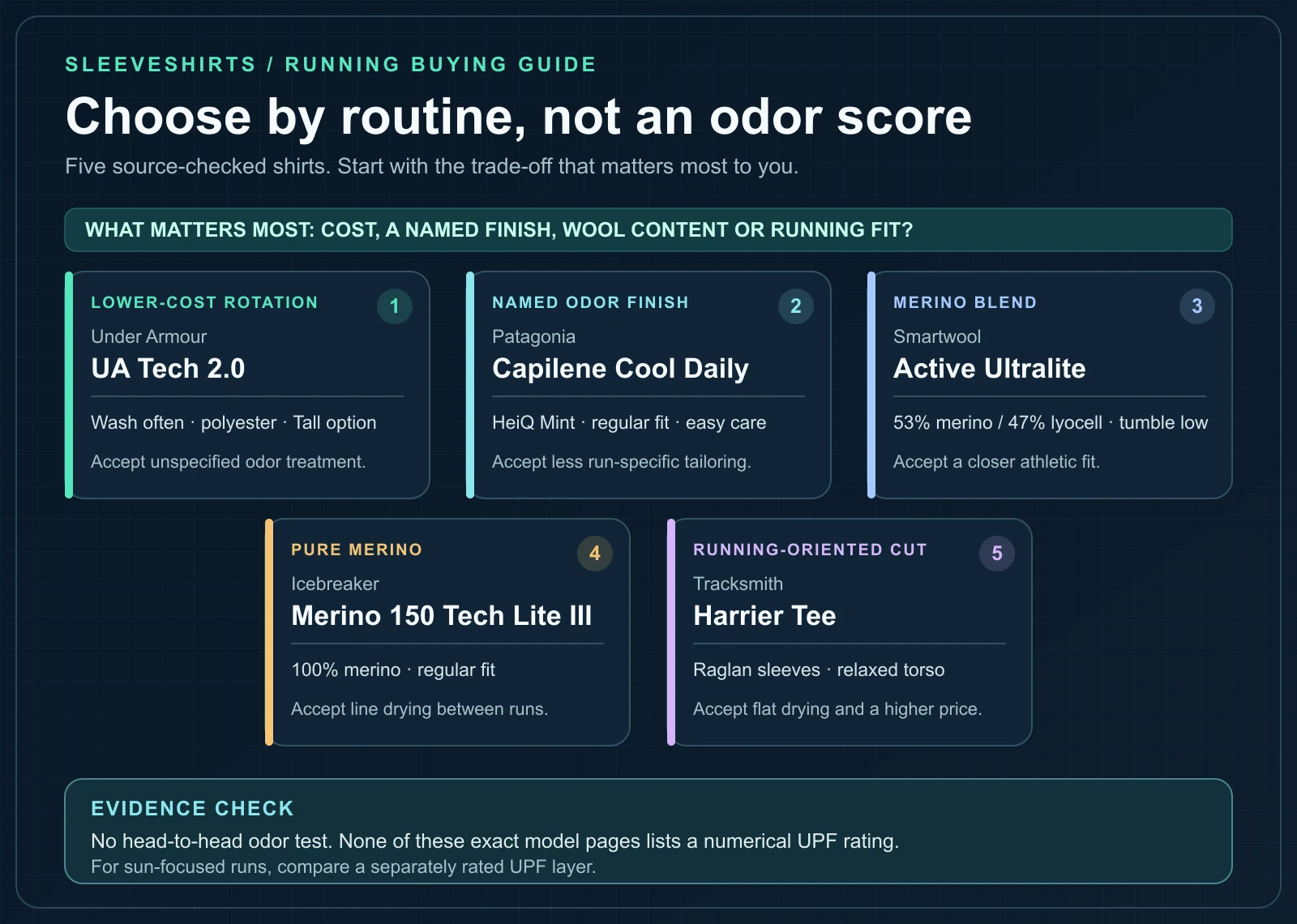Screen dimensions: 1297x924
Task: Click the number 3 badge on Smartwool card
Action: tap(1197, 306)
